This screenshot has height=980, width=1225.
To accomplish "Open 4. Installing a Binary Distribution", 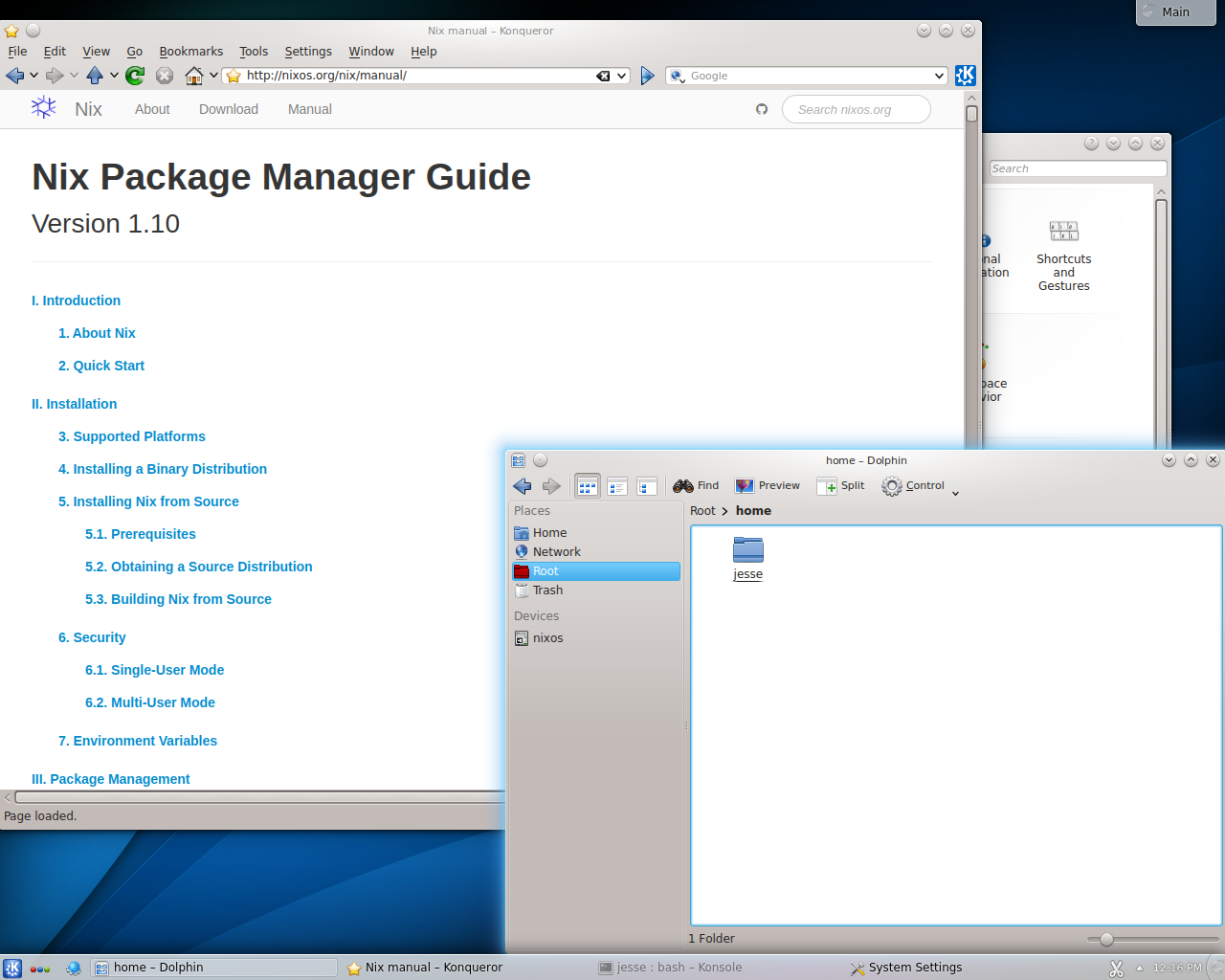I will [x=163, y=469].
